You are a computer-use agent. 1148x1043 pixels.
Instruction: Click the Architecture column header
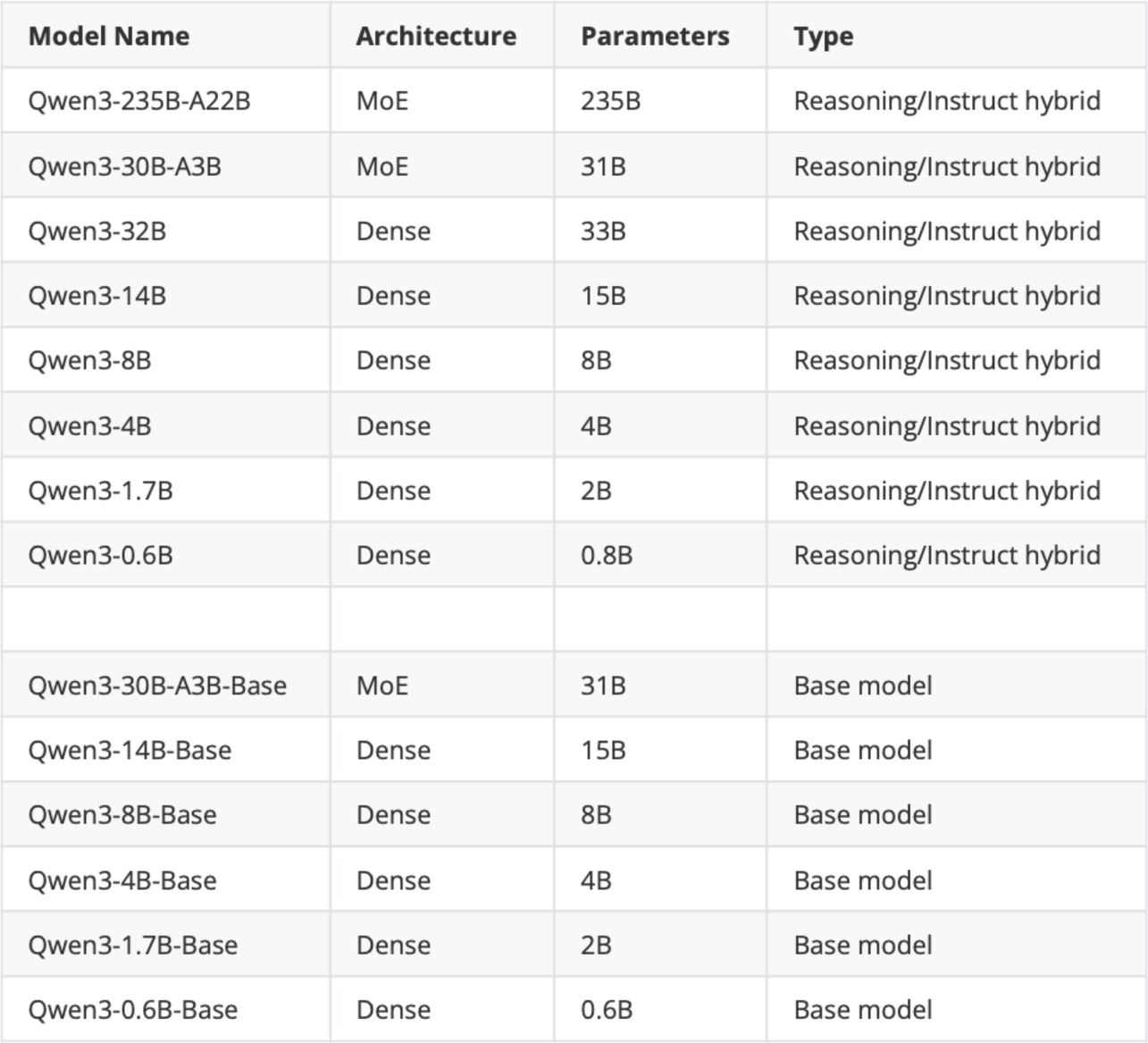(435, 37)
